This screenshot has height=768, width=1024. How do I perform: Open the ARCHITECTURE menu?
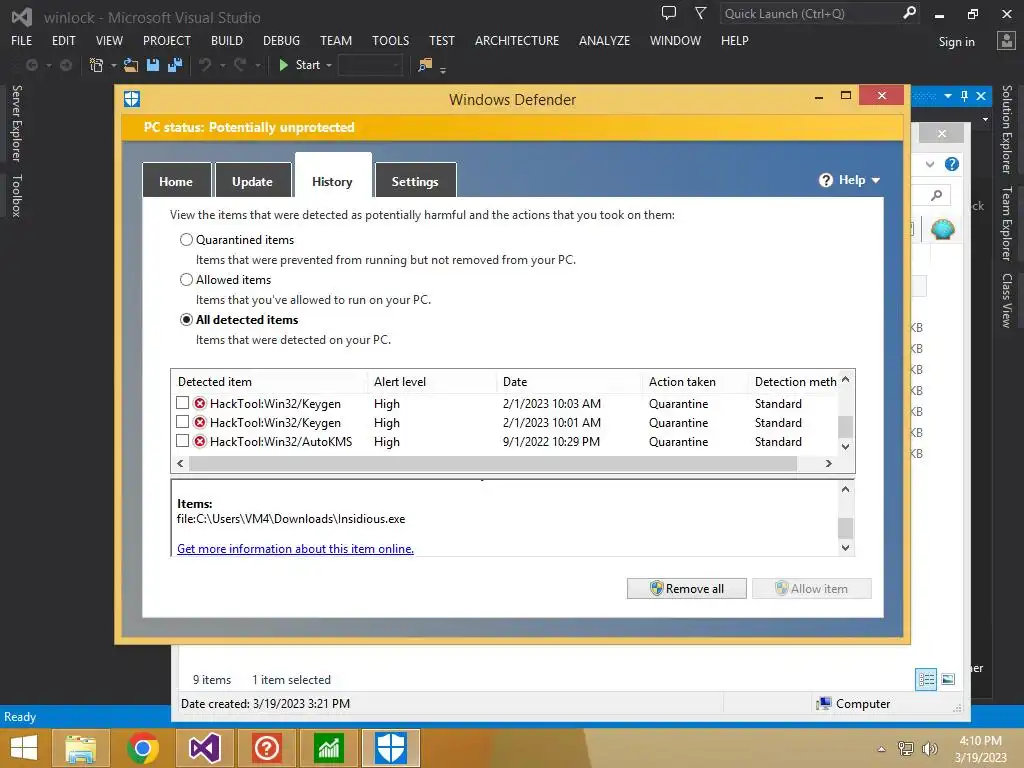click(517, 40)
